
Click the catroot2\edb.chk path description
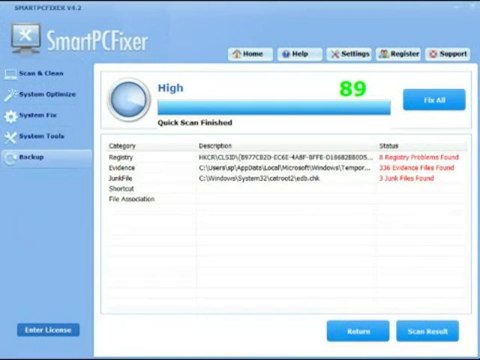(259, 178)
